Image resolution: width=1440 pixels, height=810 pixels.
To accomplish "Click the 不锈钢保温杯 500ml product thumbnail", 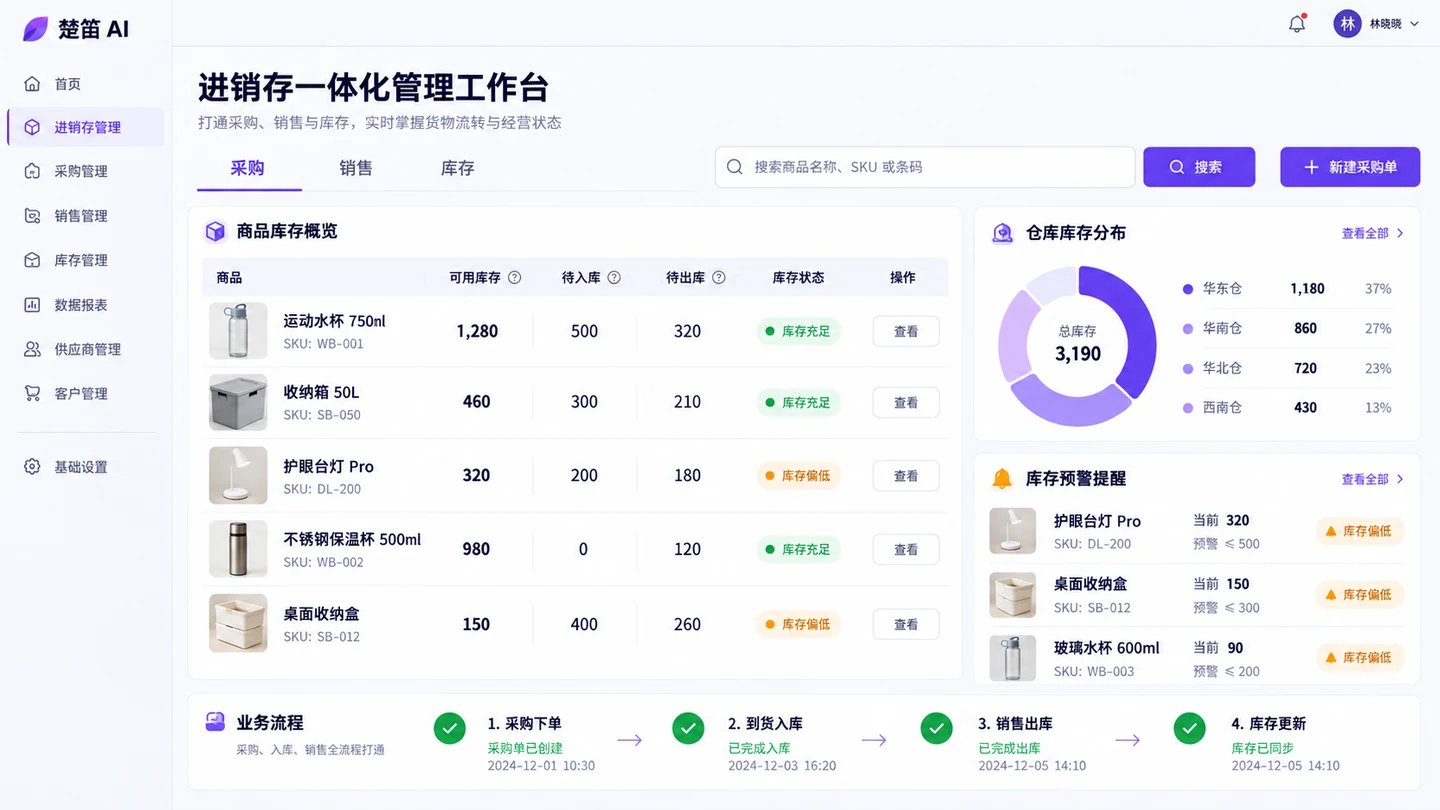I will click(238, 549).
